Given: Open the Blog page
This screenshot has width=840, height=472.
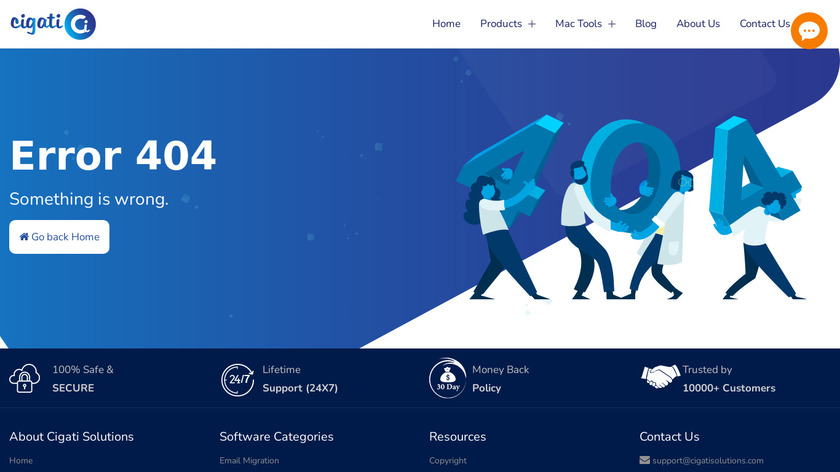Looking at the screenshot, I should pos(646,24).
